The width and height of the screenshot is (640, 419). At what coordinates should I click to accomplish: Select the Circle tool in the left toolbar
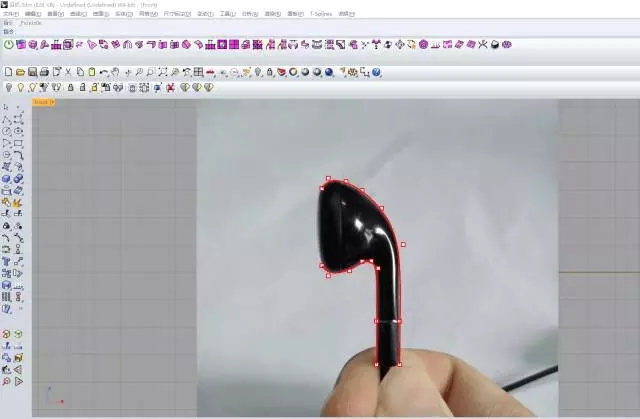(x=7, y=131)
